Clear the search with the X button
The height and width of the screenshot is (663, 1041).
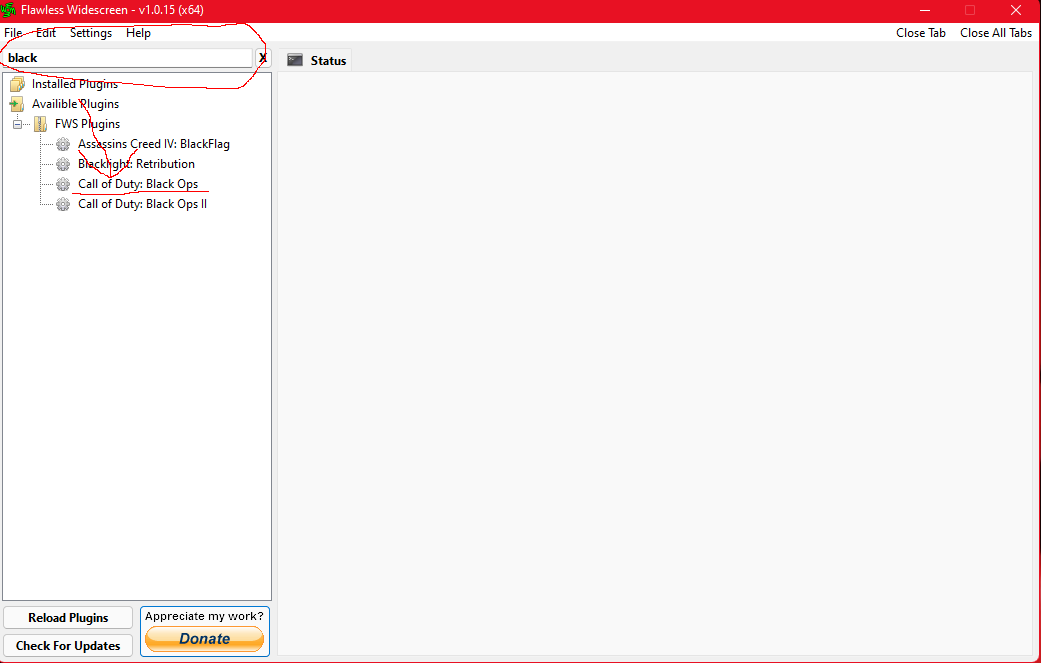[x=263, y=58]
